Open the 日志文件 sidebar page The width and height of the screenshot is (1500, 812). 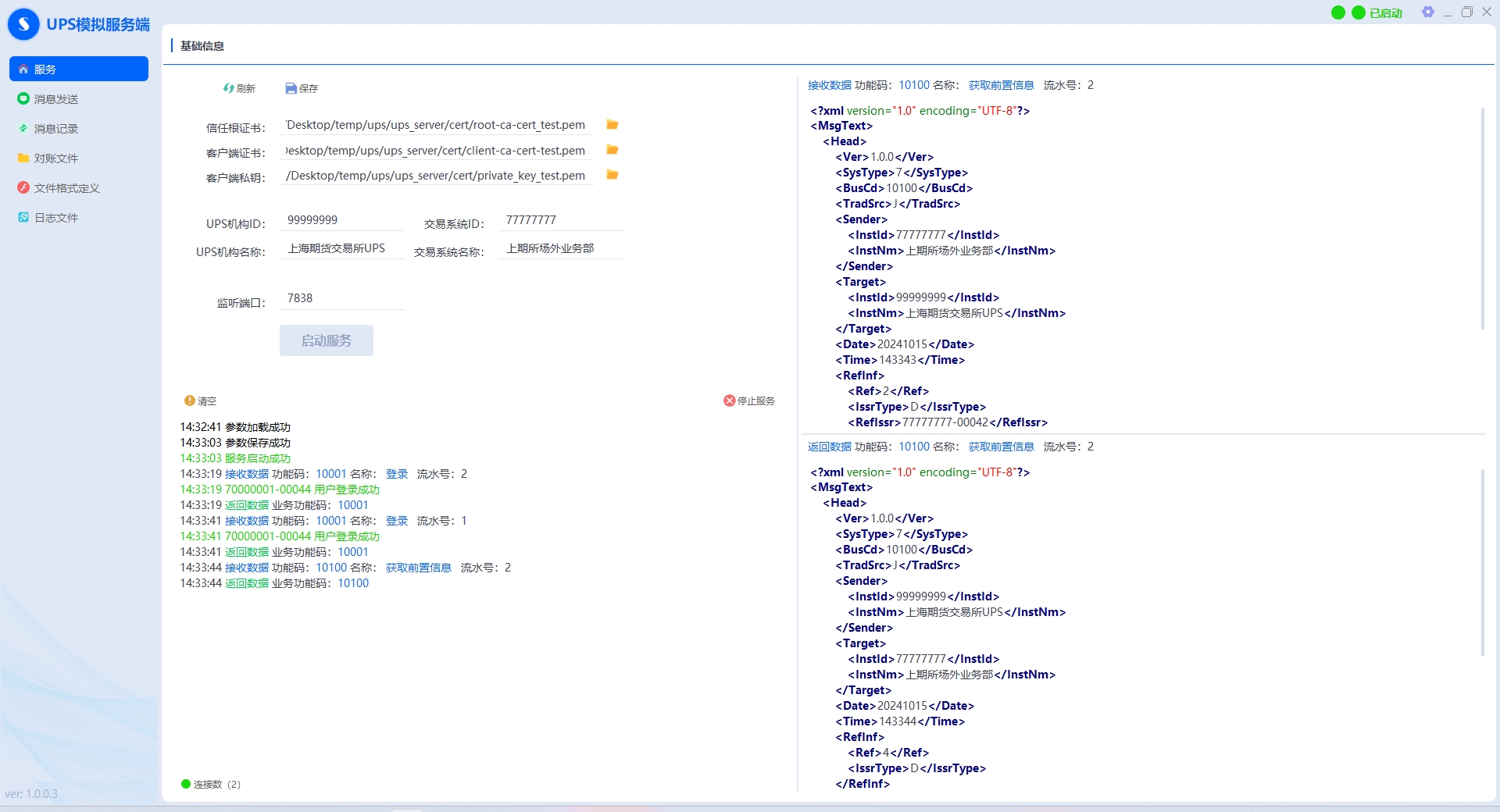point(79,218)
